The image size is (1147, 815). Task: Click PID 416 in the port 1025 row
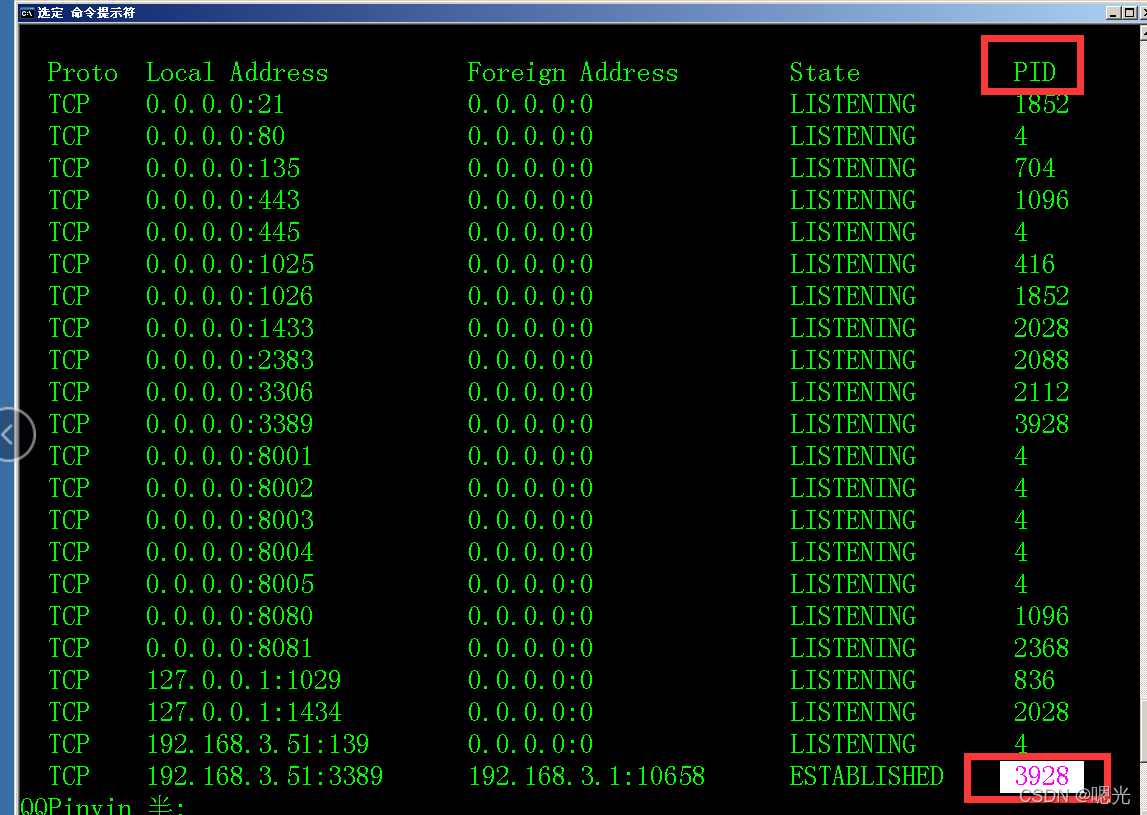click(1034, 264)
